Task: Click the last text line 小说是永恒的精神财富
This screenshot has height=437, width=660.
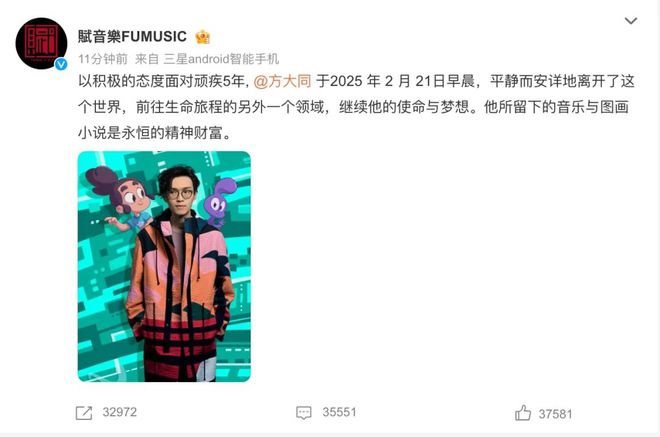Action: coord(154,133)
